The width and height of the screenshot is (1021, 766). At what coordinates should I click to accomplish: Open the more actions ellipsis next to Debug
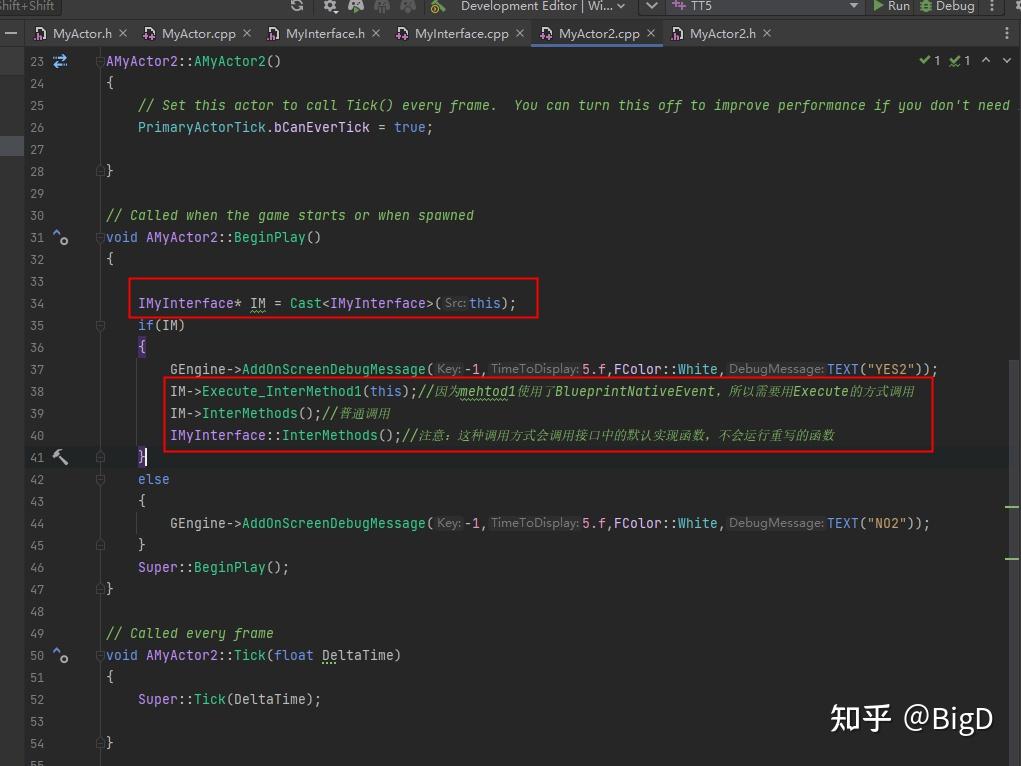pos(992,6)
